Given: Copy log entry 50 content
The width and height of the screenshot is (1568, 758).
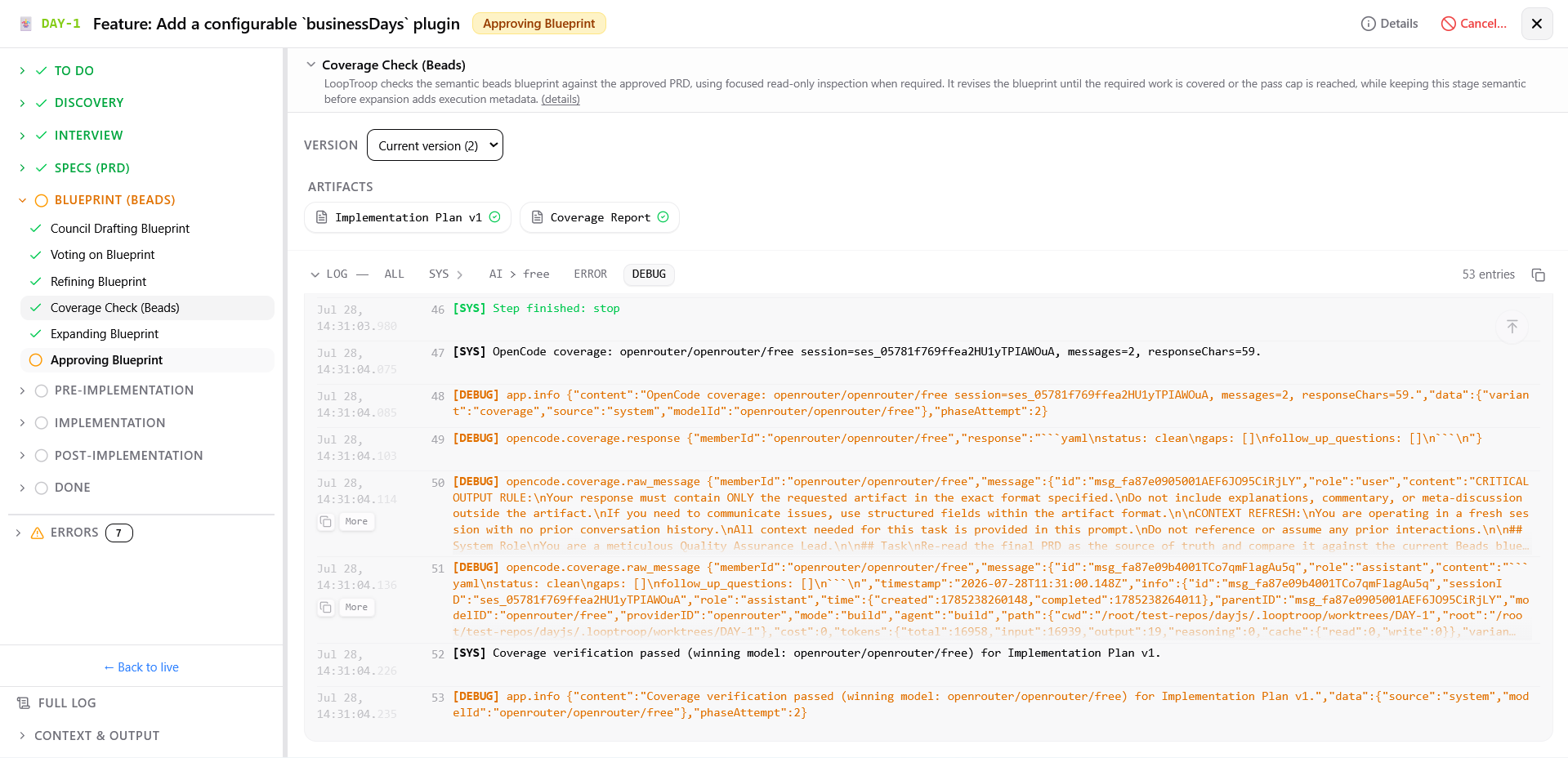Looking at the screenshot, I should point(326,521).
